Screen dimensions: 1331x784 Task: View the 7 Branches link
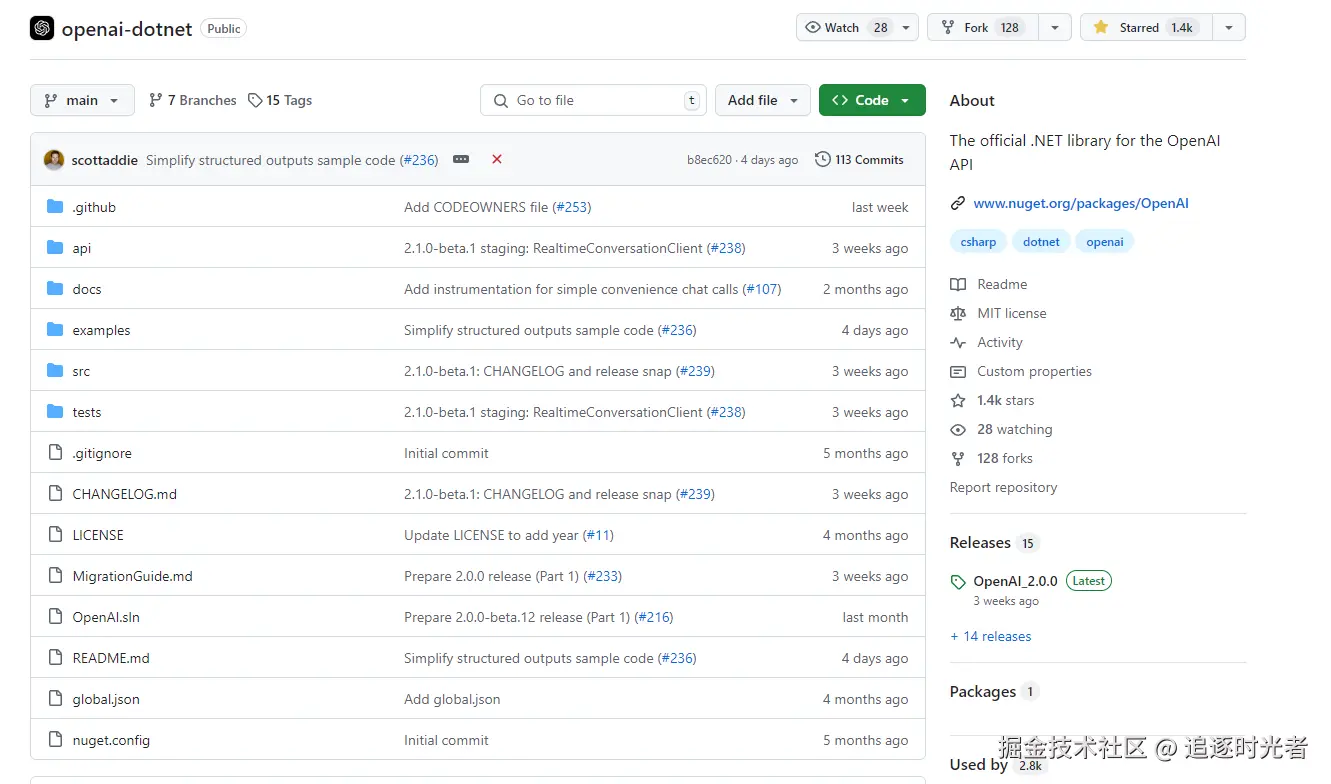click(x=192, y=100)
